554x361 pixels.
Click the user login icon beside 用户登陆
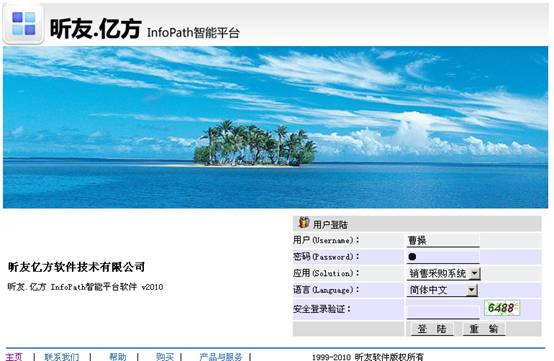304,223
